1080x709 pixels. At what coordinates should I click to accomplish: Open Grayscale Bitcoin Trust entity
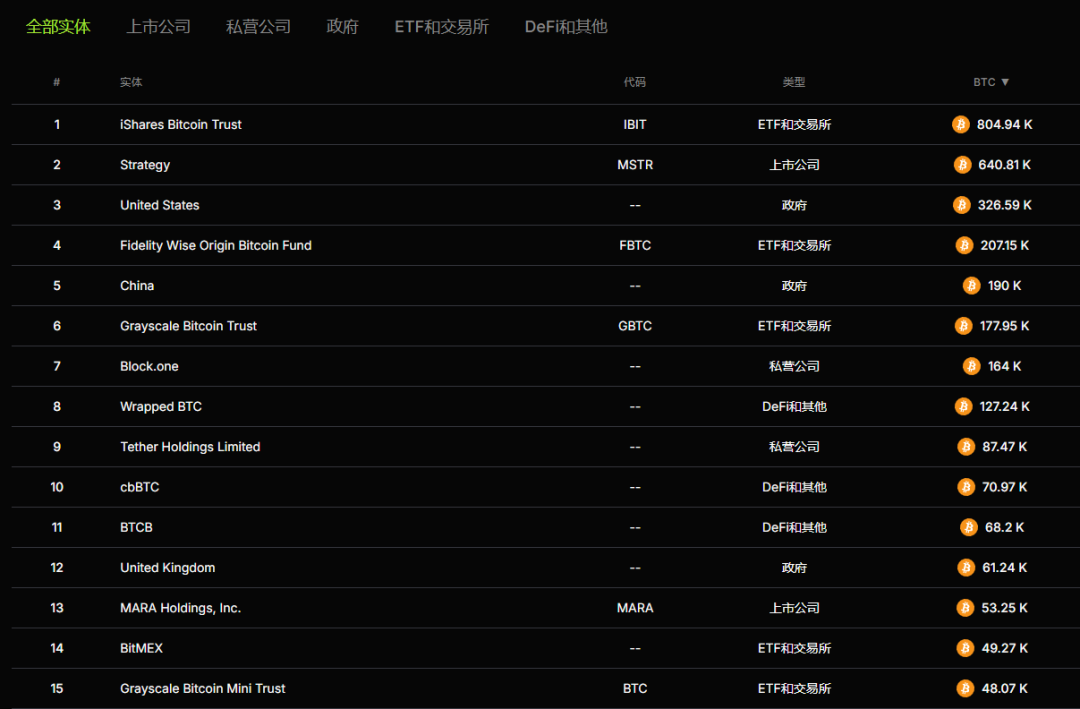click(188, 326)
